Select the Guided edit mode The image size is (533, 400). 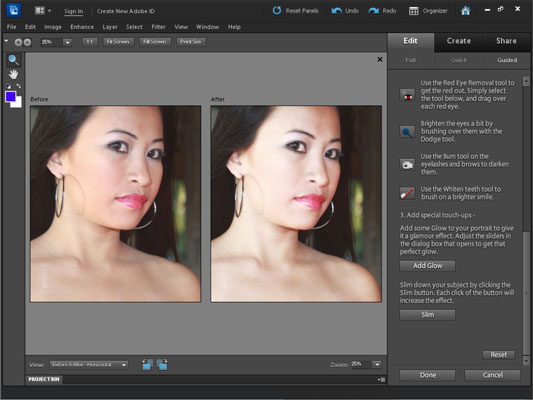tap(507, 60)
